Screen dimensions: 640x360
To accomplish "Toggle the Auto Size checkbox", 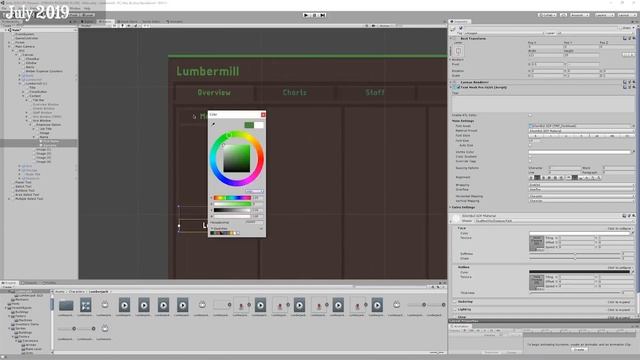I will point(530,145).
